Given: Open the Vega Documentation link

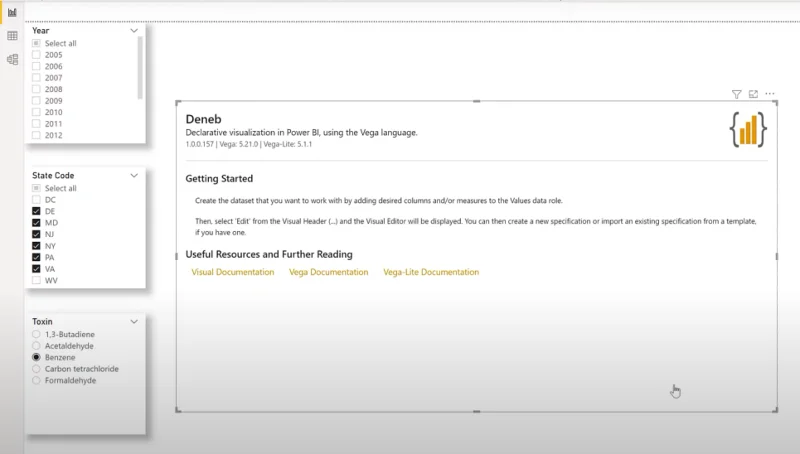Looking at the screenshot, I should tap(329, 272).
